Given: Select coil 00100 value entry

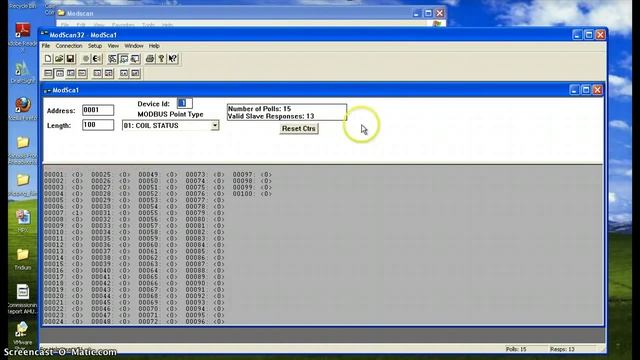Looking at the screenshot, I should (x=266, y=193).
